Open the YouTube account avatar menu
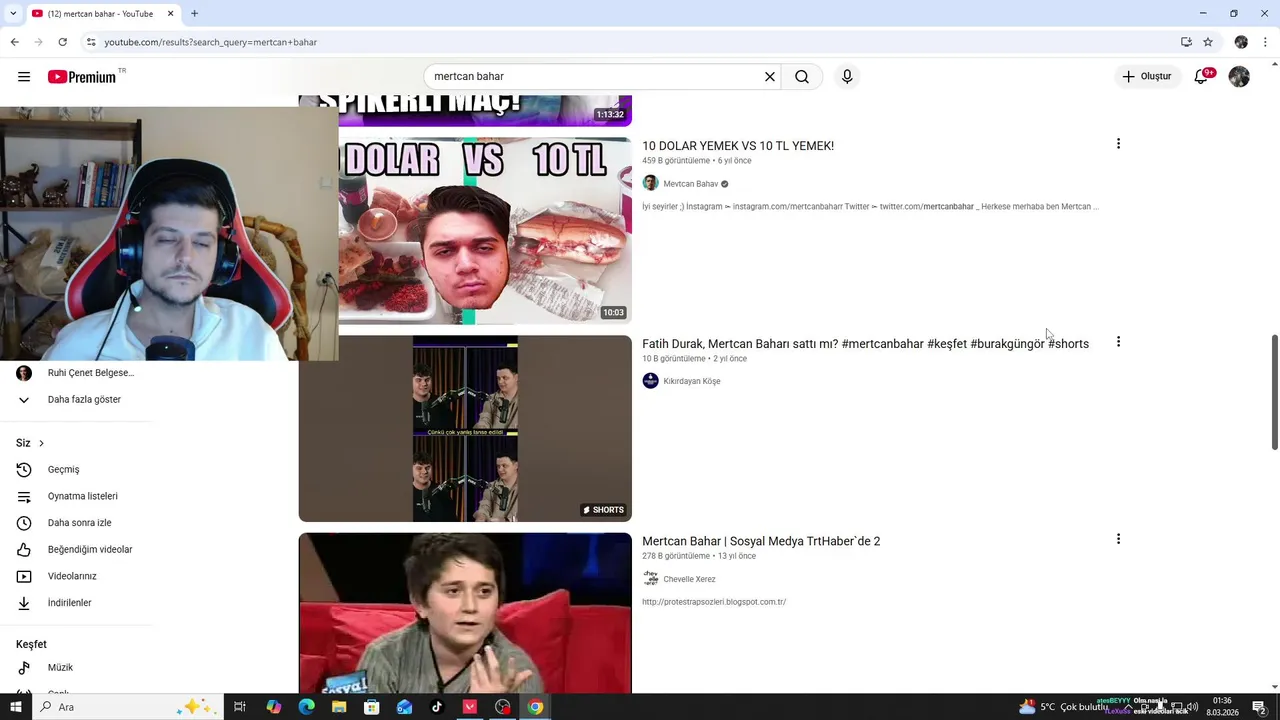 click(x=1239, y=76)
